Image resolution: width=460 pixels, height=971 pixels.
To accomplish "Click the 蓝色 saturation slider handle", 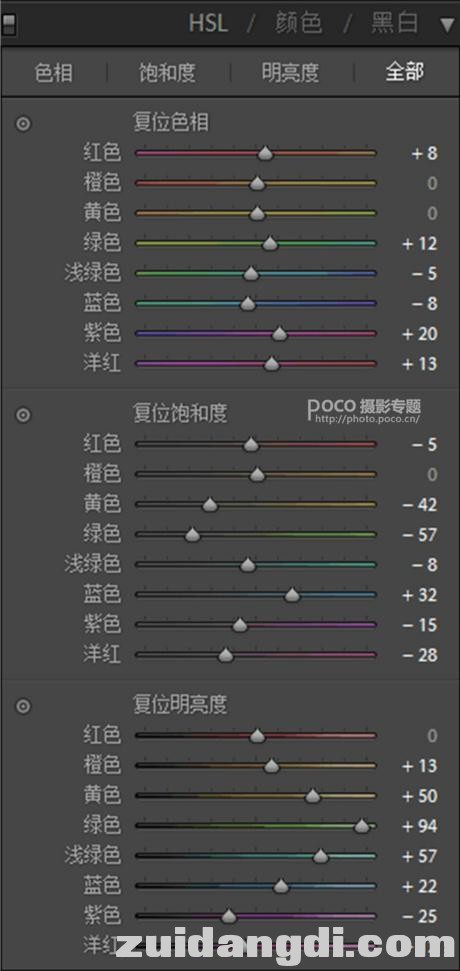I will coord(292,595).
